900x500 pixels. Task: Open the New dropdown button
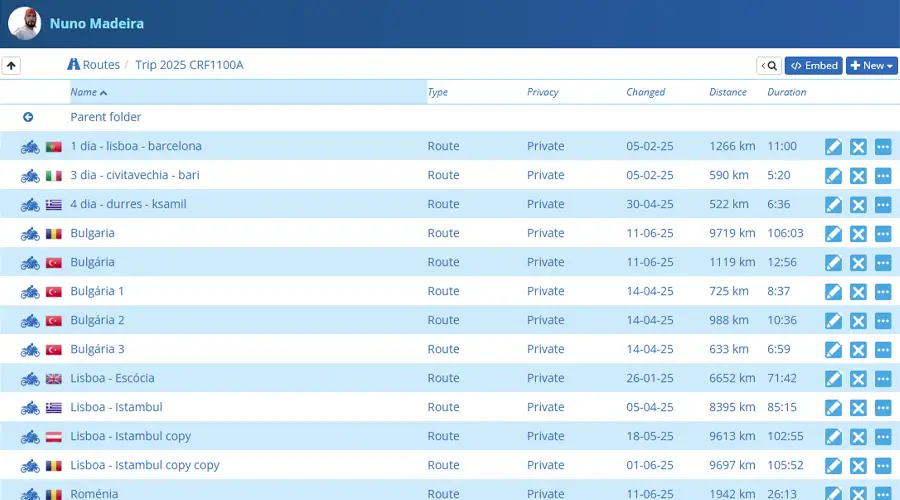(x=871, y=65)
